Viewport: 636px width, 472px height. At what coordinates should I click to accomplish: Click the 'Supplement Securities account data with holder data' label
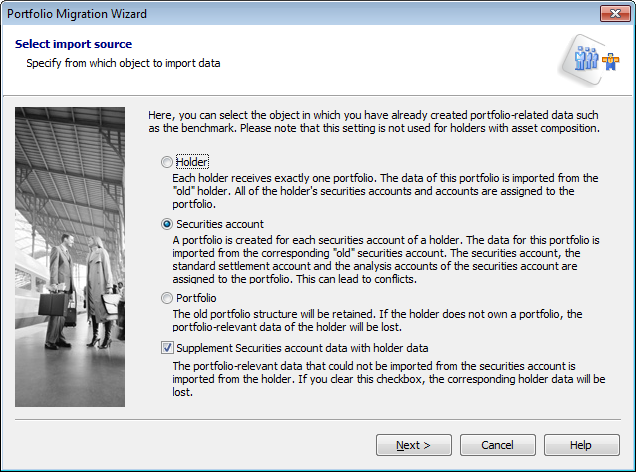(x=302, y=348)
